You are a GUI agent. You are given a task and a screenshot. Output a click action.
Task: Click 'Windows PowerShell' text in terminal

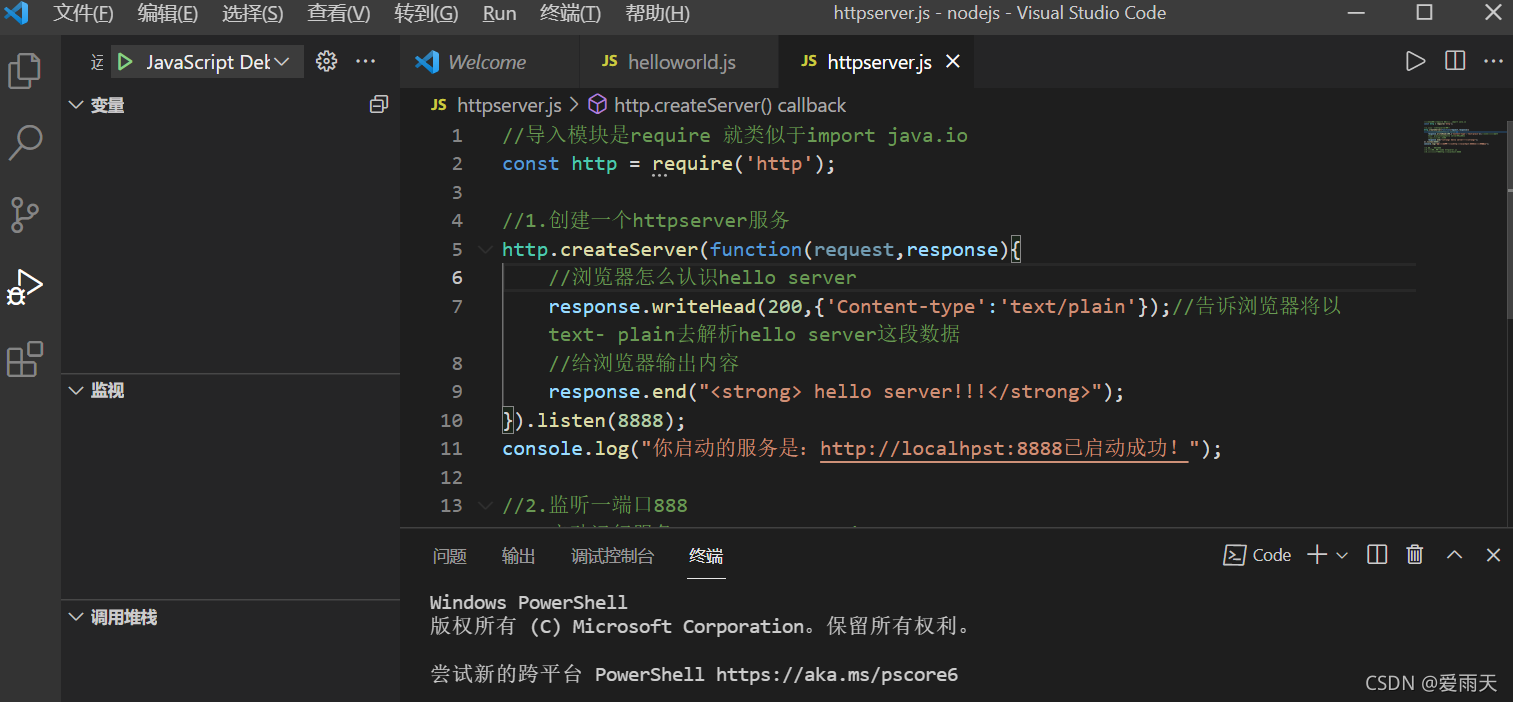tap(528, 602)
